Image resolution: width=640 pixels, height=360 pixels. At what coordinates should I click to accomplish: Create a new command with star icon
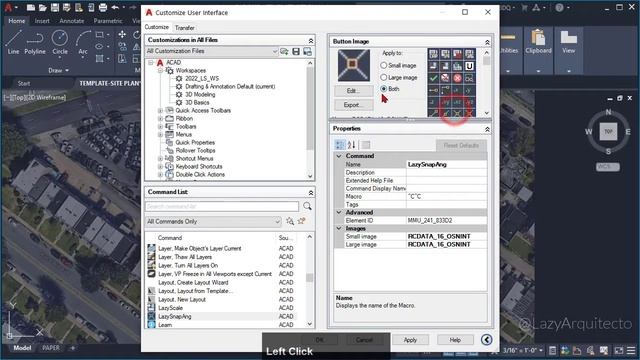pos(302,221)
